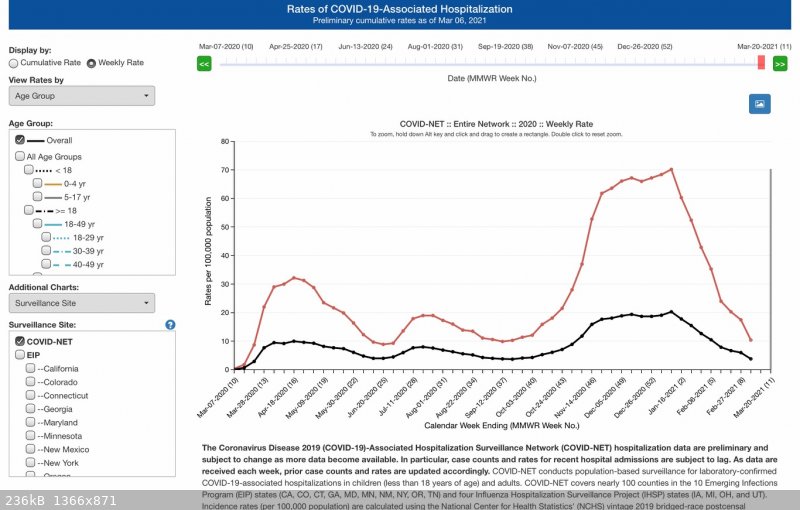This screenshot has width=800, height=510.
Task: Click the red date slider handle
Action: pyautogui.click(x=761, y=63)
